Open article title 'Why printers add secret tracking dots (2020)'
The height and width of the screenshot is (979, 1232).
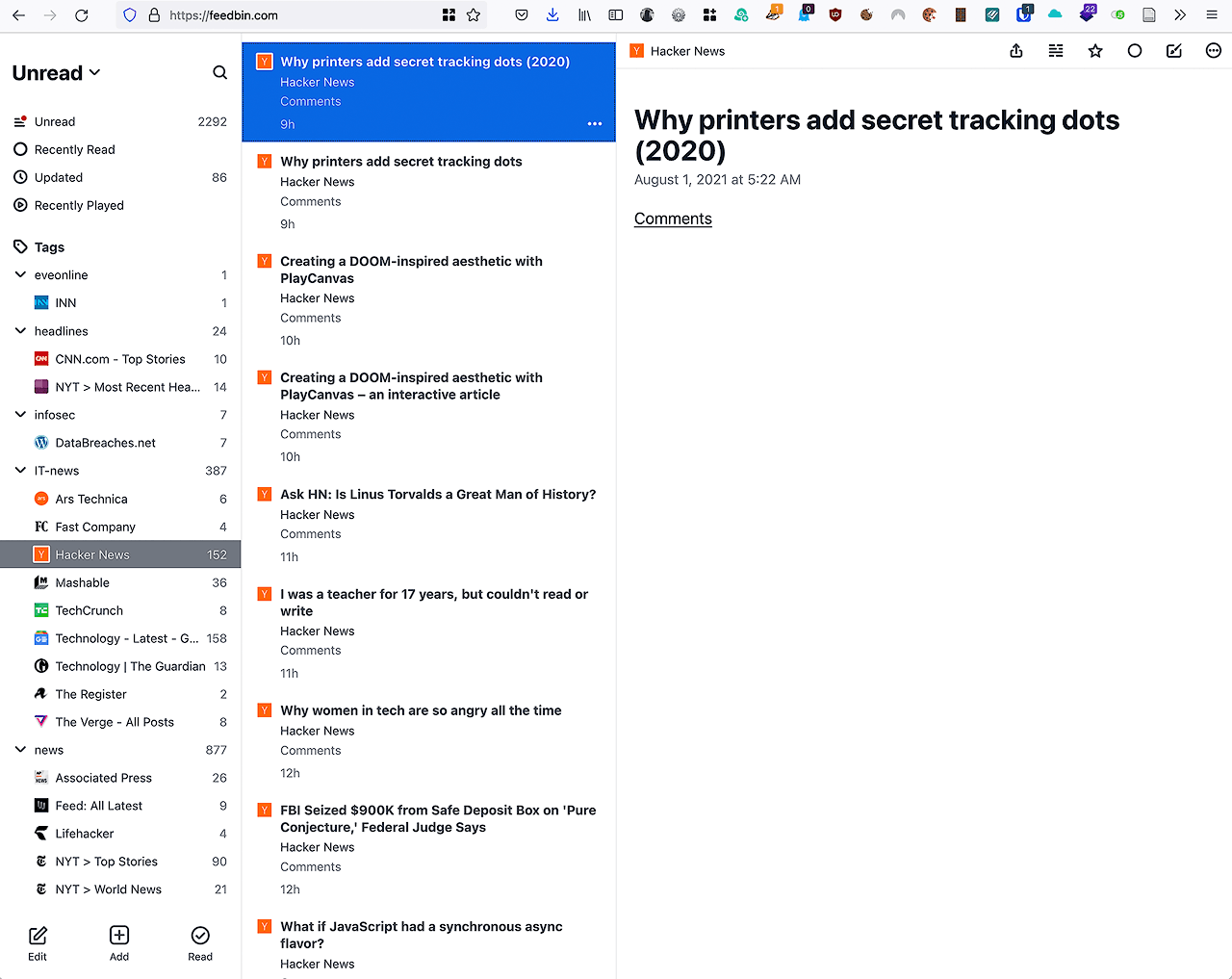tap(877, 135)
